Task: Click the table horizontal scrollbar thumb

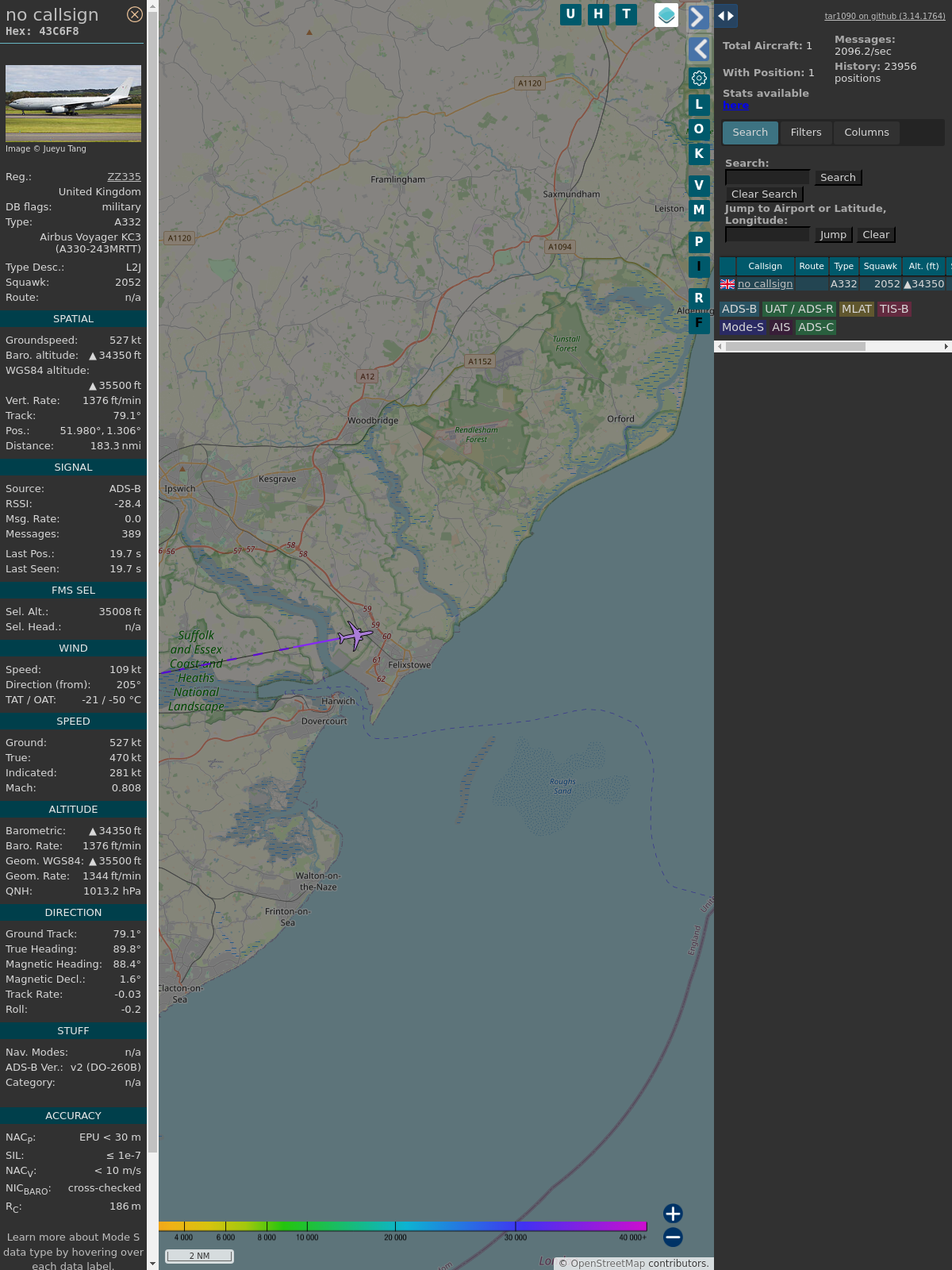Action: (x=795, y=346)
